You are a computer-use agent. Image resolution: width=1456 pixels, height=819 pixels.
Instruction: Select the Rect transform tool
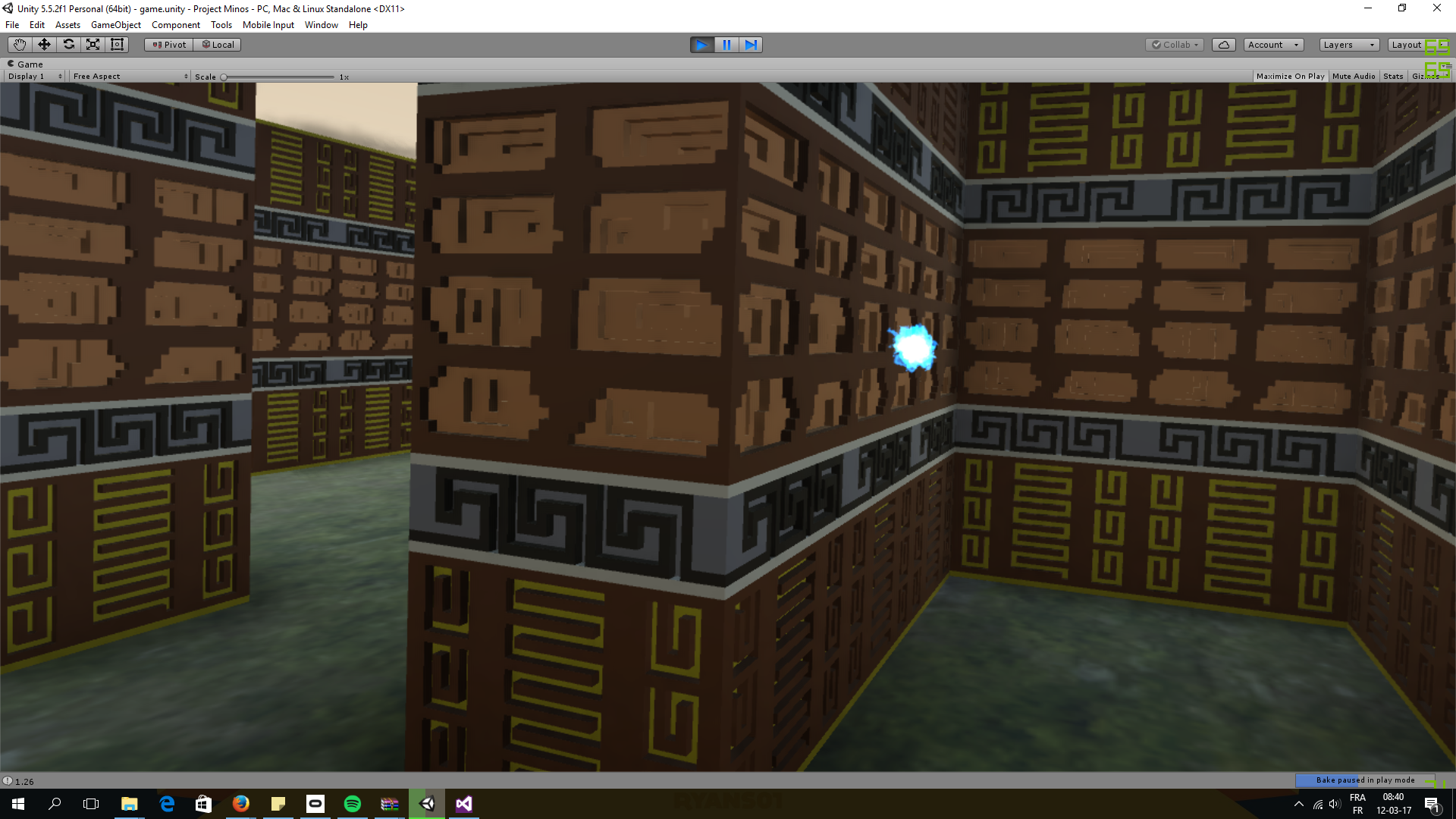point(117,45)
